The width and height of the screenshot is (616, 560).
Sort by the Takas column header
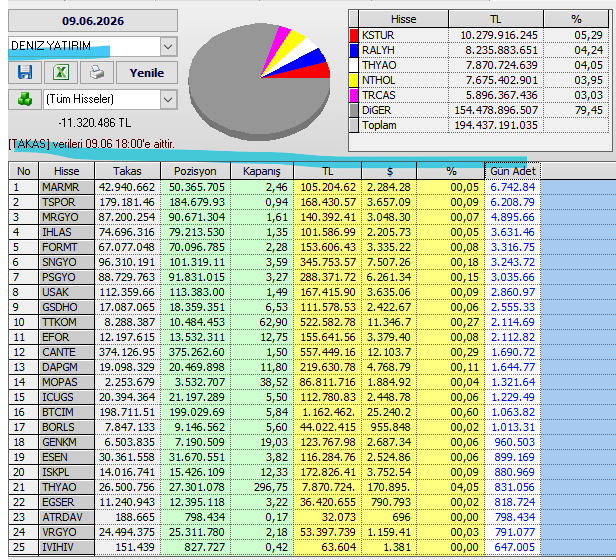pyautogui.click(x=127, y=171)
